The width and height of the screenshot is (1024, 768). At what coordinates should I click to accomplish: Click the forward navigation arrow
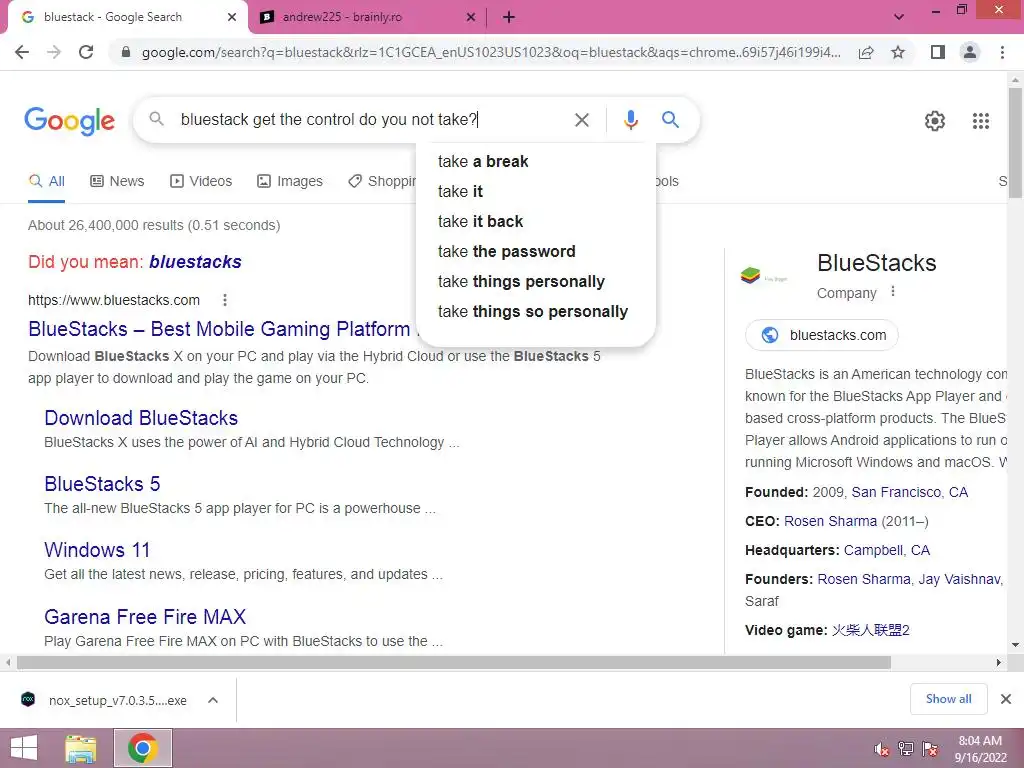[x=54, y=52]
